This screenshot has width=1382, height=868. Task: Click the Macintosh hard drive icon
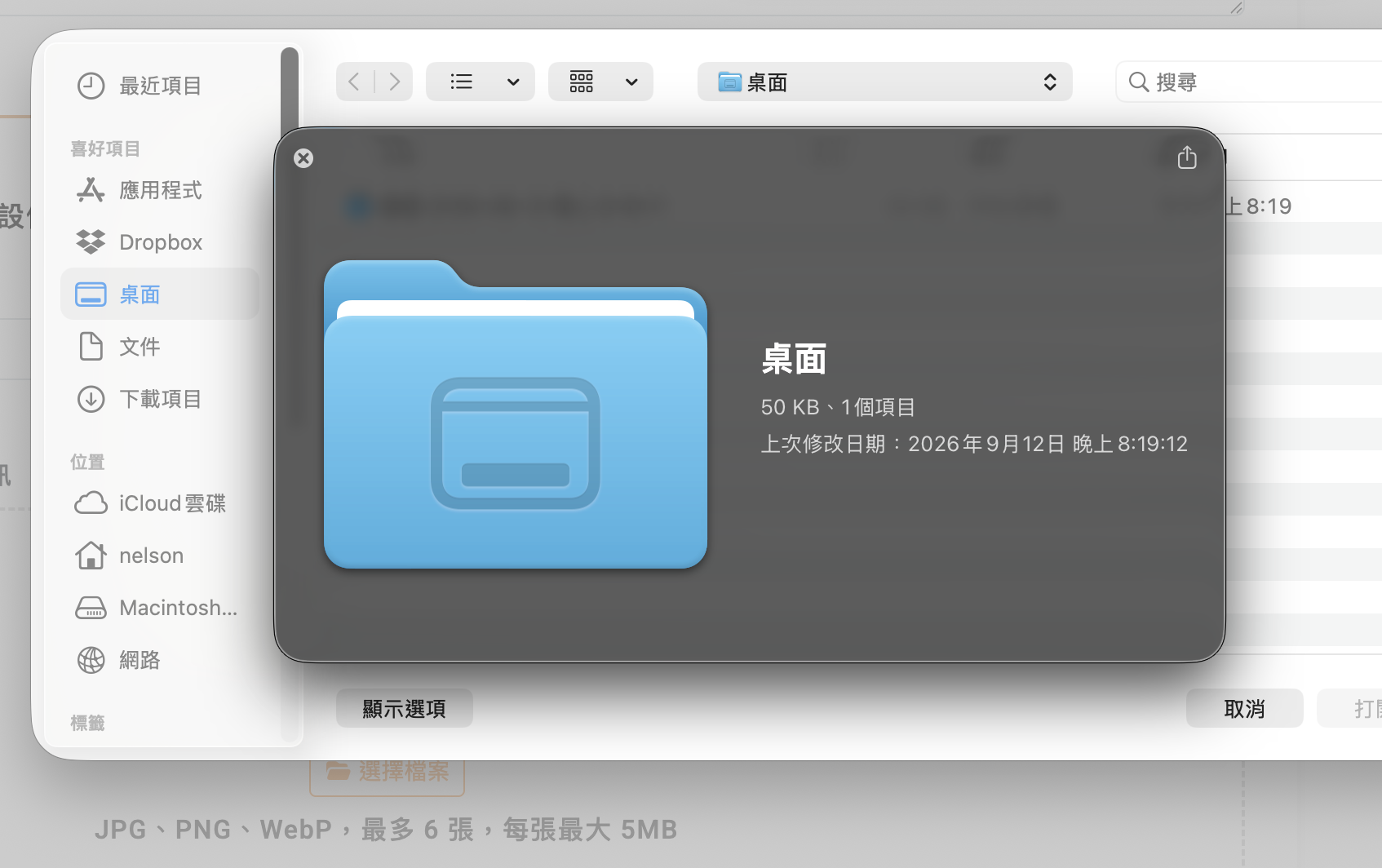91,608
